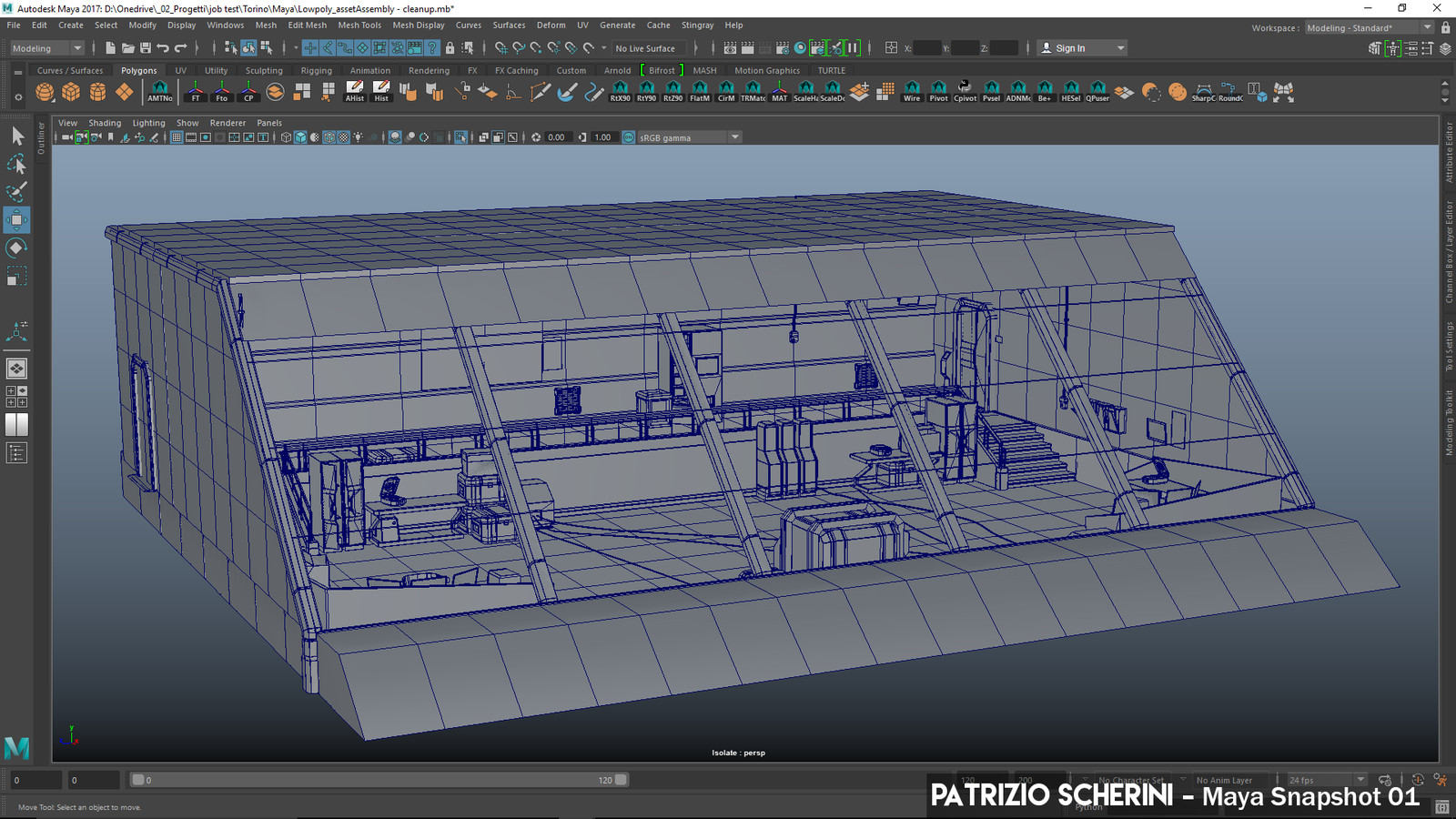Toggle sRGB gamma view transform on/off
Image resolution: width=1456 pixels, height=819 pixels.
point(629,137)
